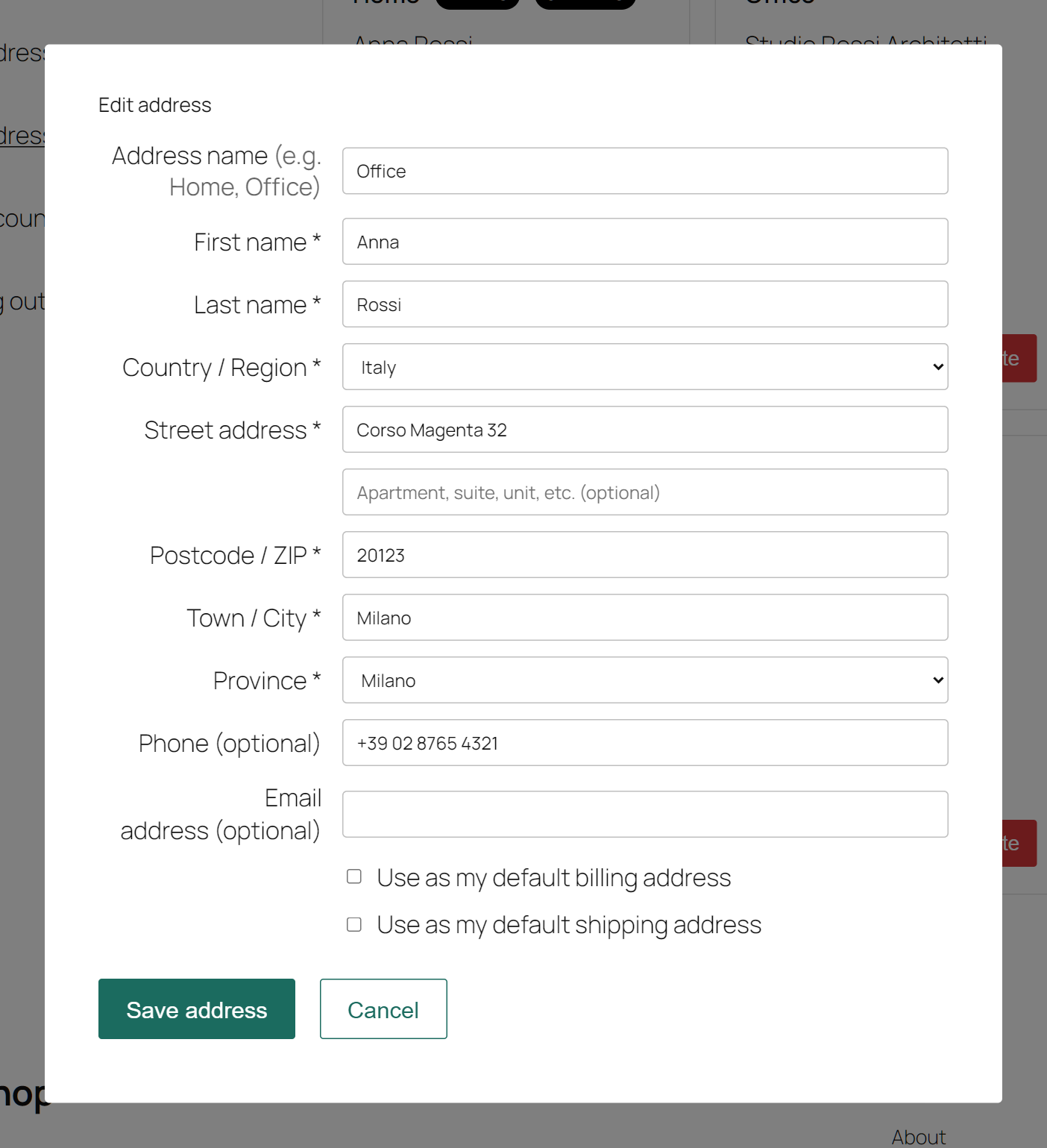The width and height of the screenshot is (1047, 1148).
Task: Click the Last name field containing Rossi
Action: coord(645,304)
